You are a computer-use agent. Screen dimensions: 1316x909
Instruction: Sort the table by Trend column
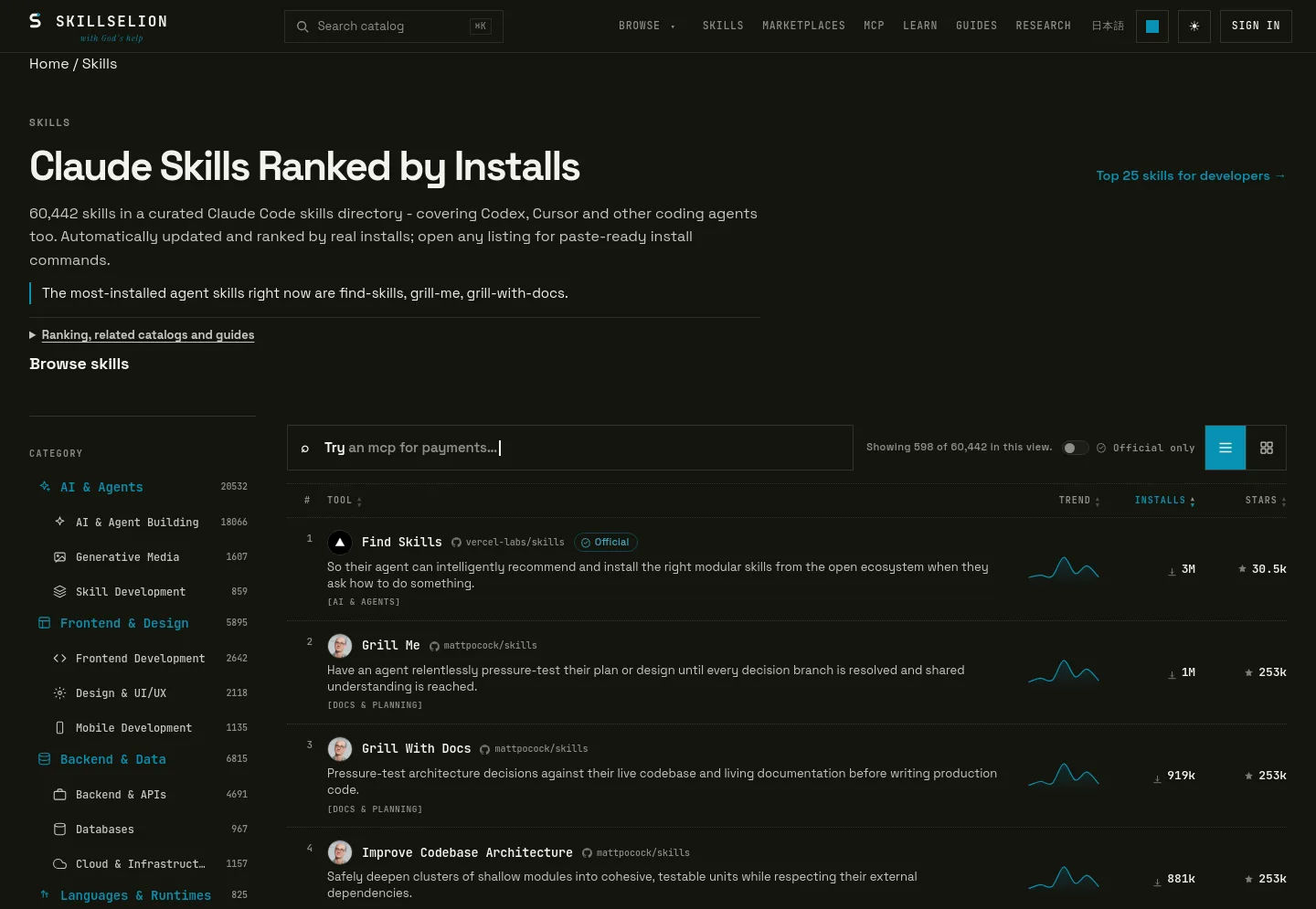[x=1079, y=501]
